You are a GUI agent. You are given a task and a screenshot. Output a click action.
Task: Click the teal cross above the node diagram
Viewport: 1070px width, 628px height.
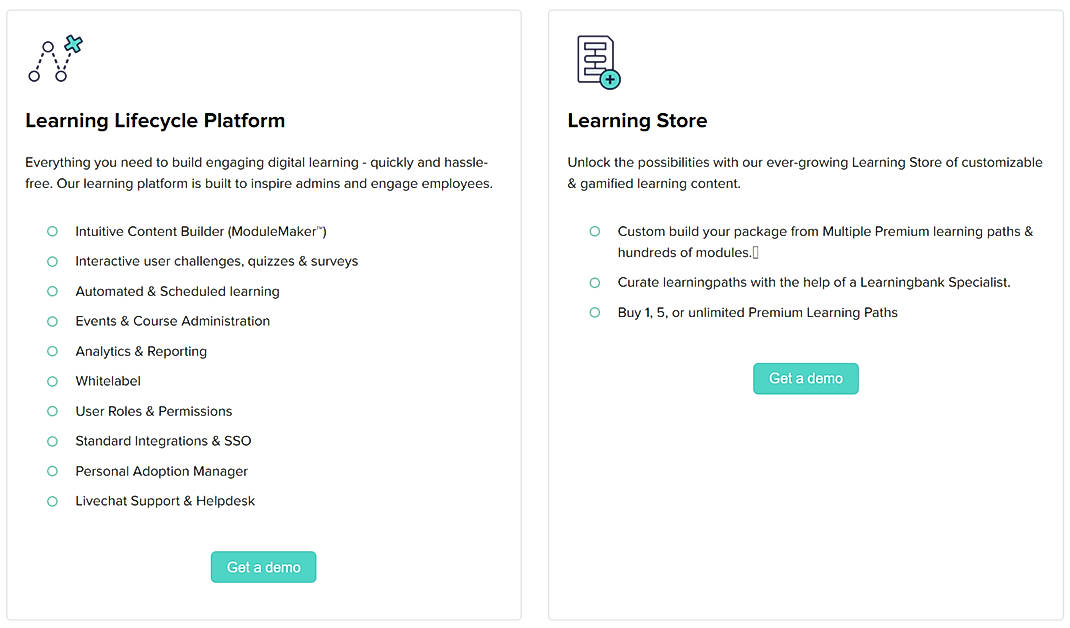coord(74,42)
